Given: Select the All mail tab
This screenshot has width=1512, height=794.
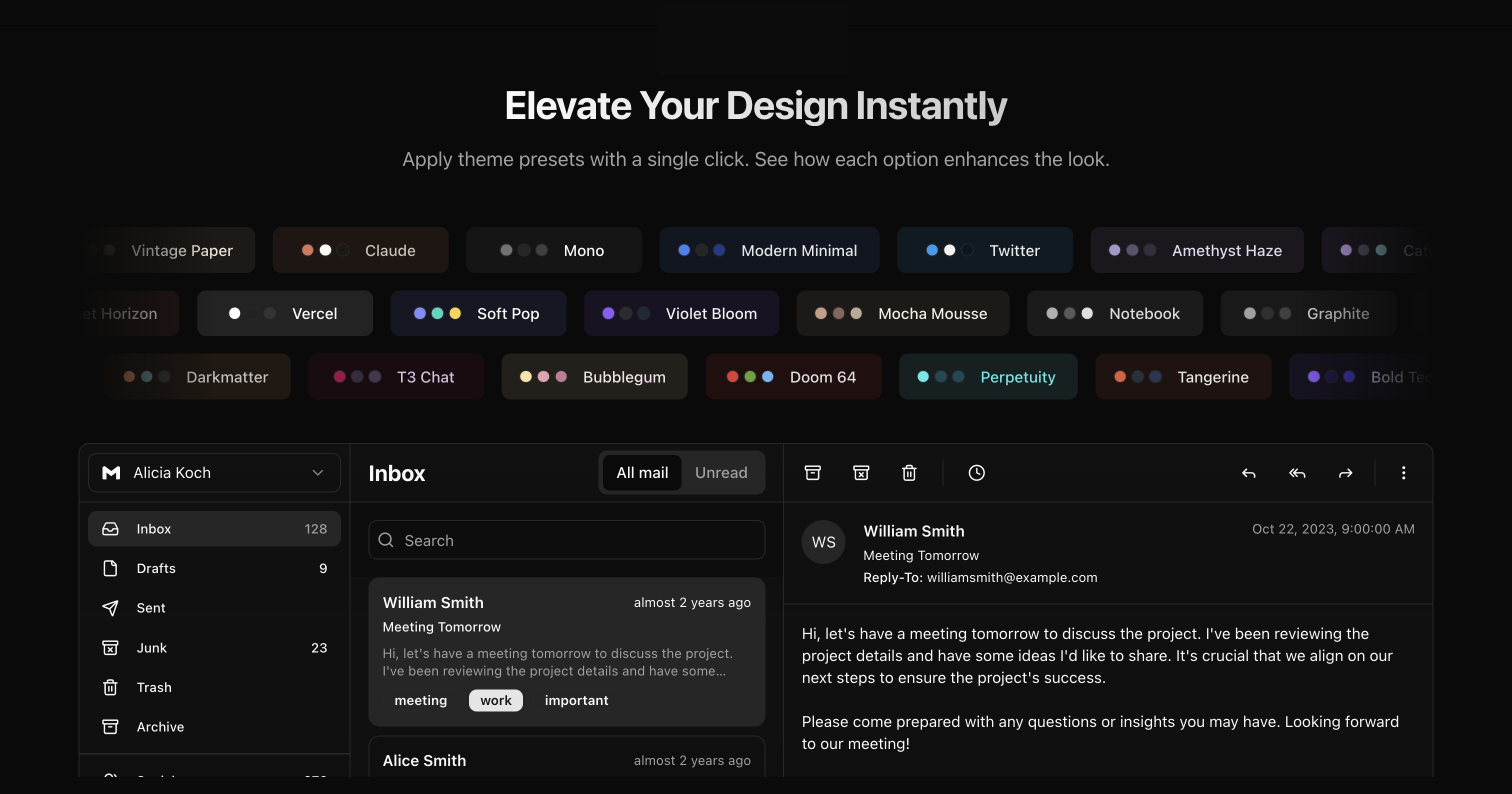Looking at the screenshot, I should pyautogui.click(x=642, y=473).
